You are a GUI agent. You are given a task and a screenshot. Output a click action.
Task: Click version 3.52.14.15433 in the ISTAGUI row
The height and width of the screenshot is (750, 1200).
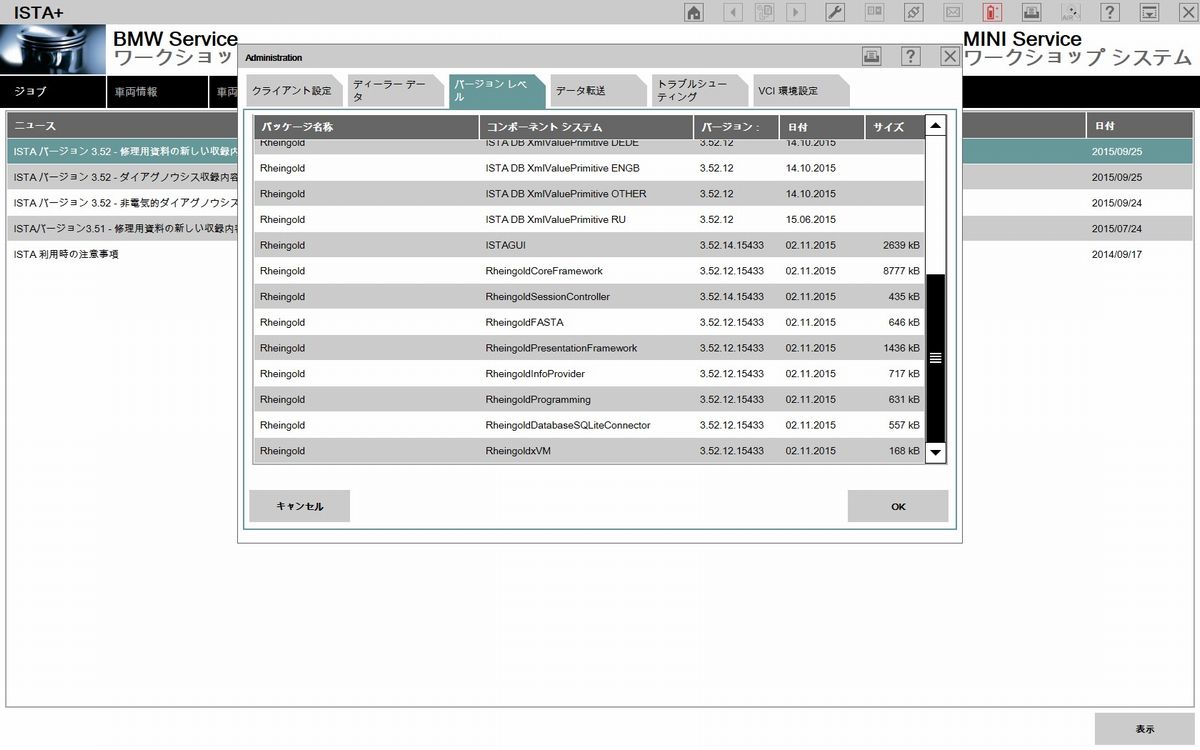pos(732,245)
